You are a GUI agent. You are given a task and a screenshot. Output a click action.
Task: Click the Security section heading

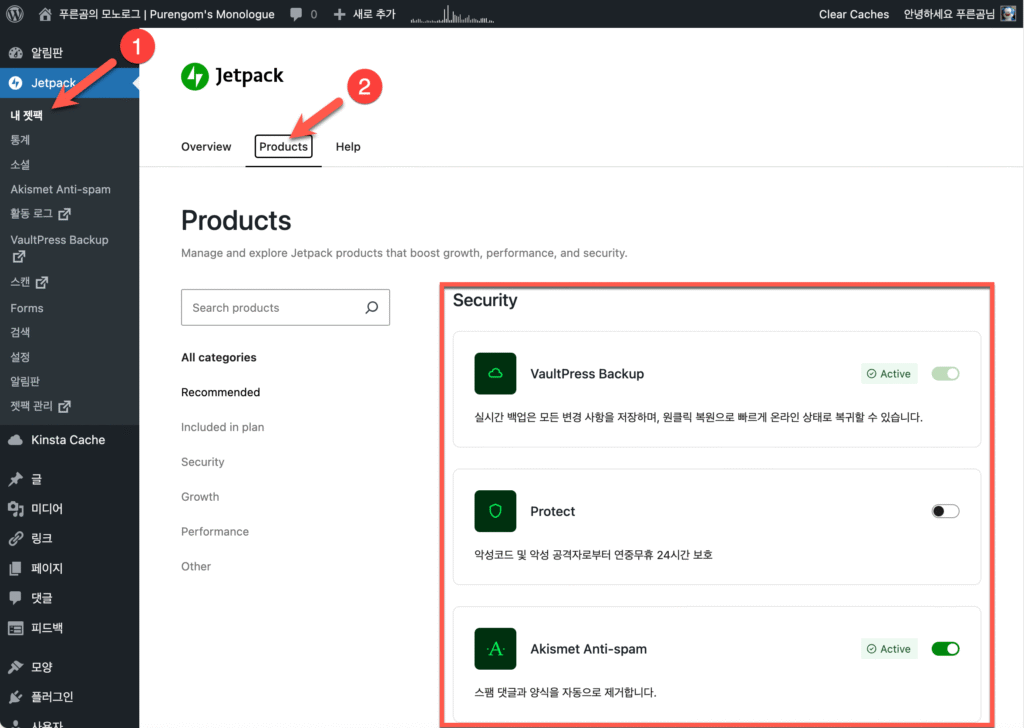click(485, 300)
